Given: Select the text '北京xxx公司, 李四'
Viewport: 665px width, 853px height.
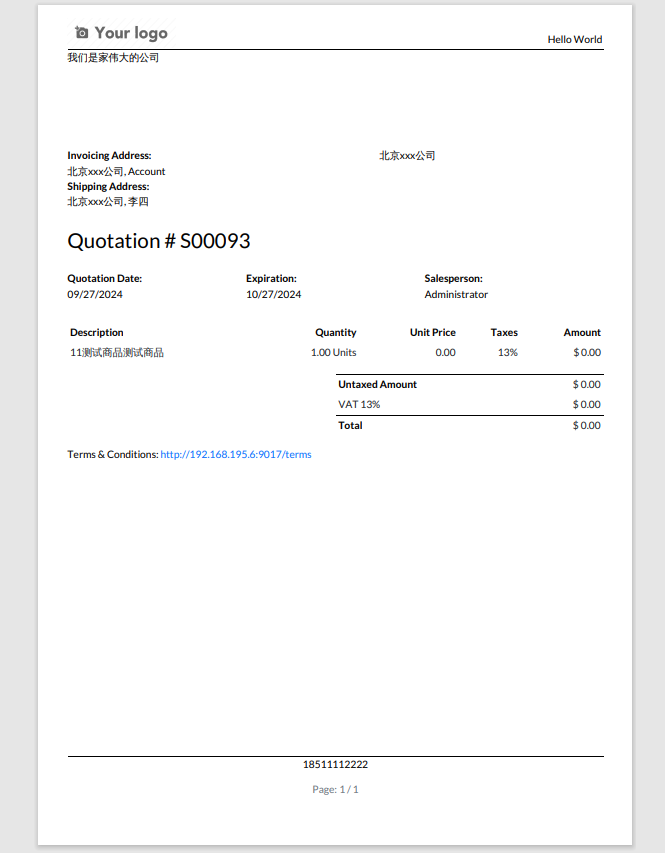Looking at the screenshot, I should [108, 202].
